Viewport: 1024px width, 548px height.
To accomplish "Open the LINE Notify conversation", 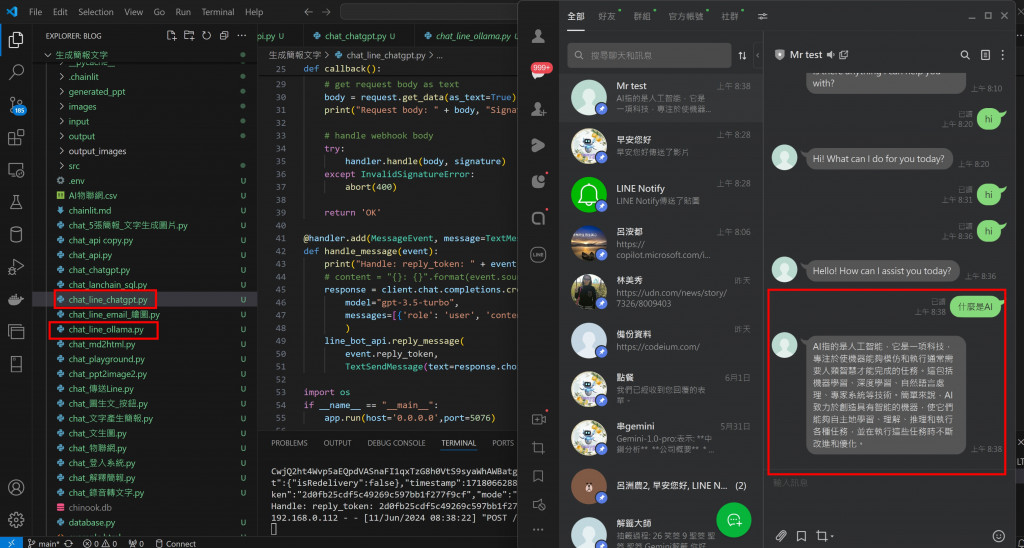I will 661,194.
